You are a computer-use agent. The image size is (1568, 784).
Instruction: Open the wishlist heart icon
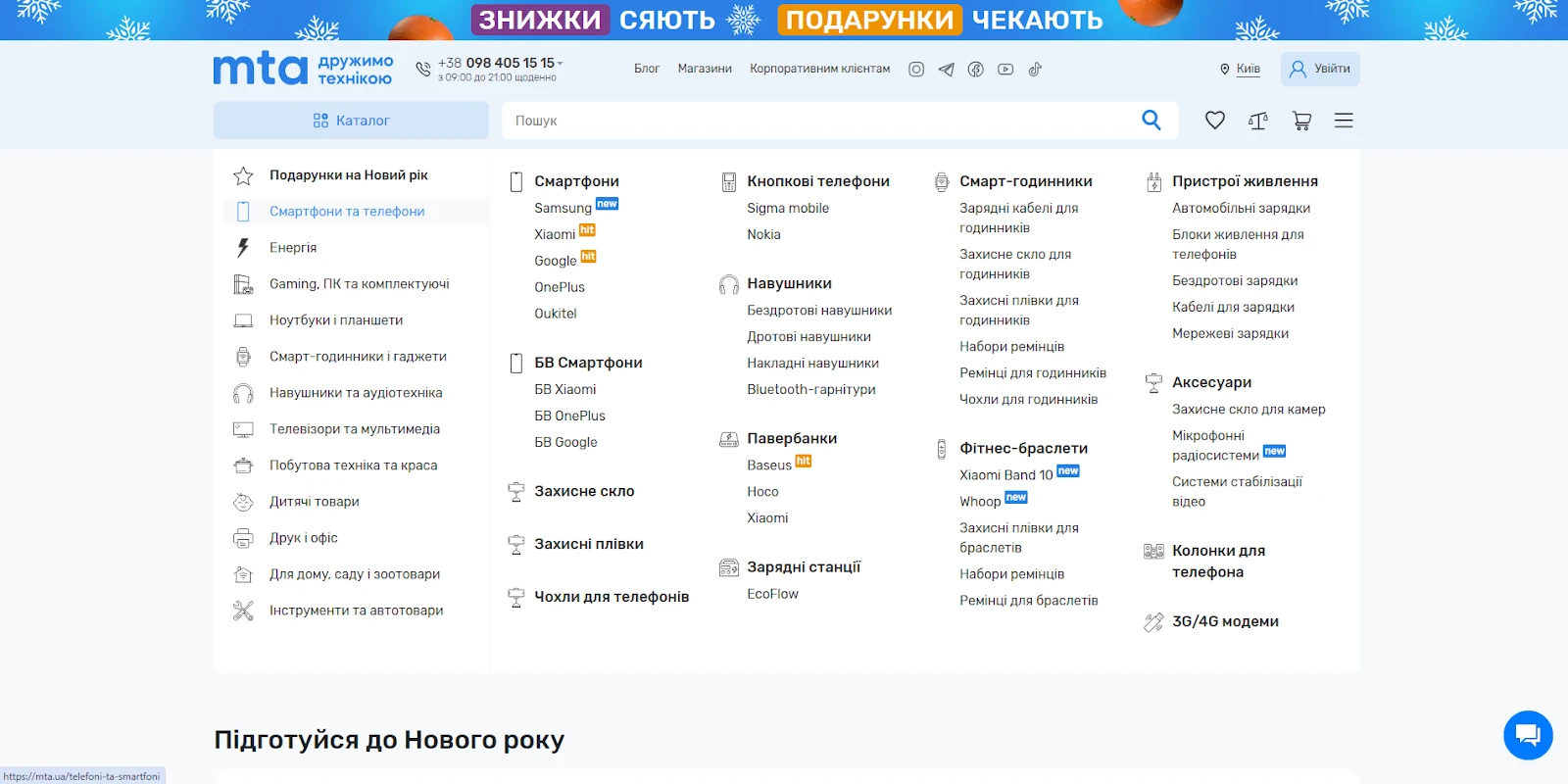pyautogui.click(x=1215, y=121)
